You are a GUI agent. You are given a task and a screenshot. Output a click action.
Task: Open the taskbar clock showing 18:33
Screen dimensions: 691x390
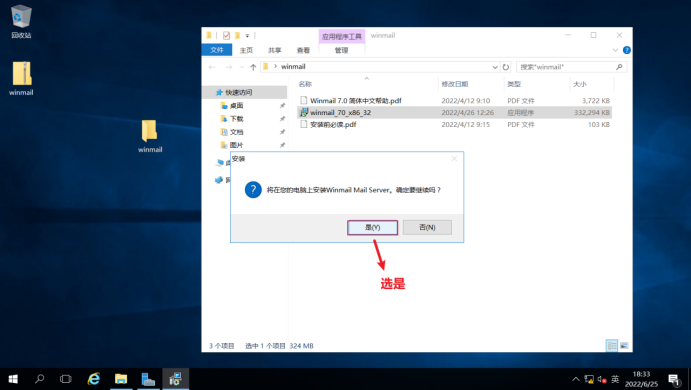pyautogui.click(x=641, y=379)
